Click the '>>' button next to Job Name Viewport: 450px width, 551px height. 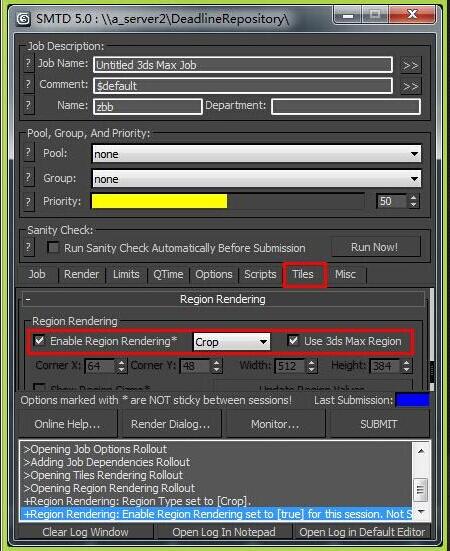pyautogui.click(x=410, y=65)
